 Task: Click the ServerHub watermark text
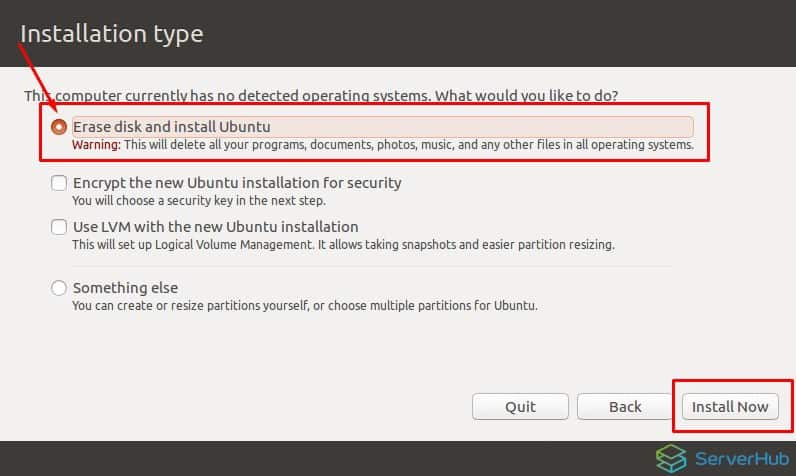point(742,459)
